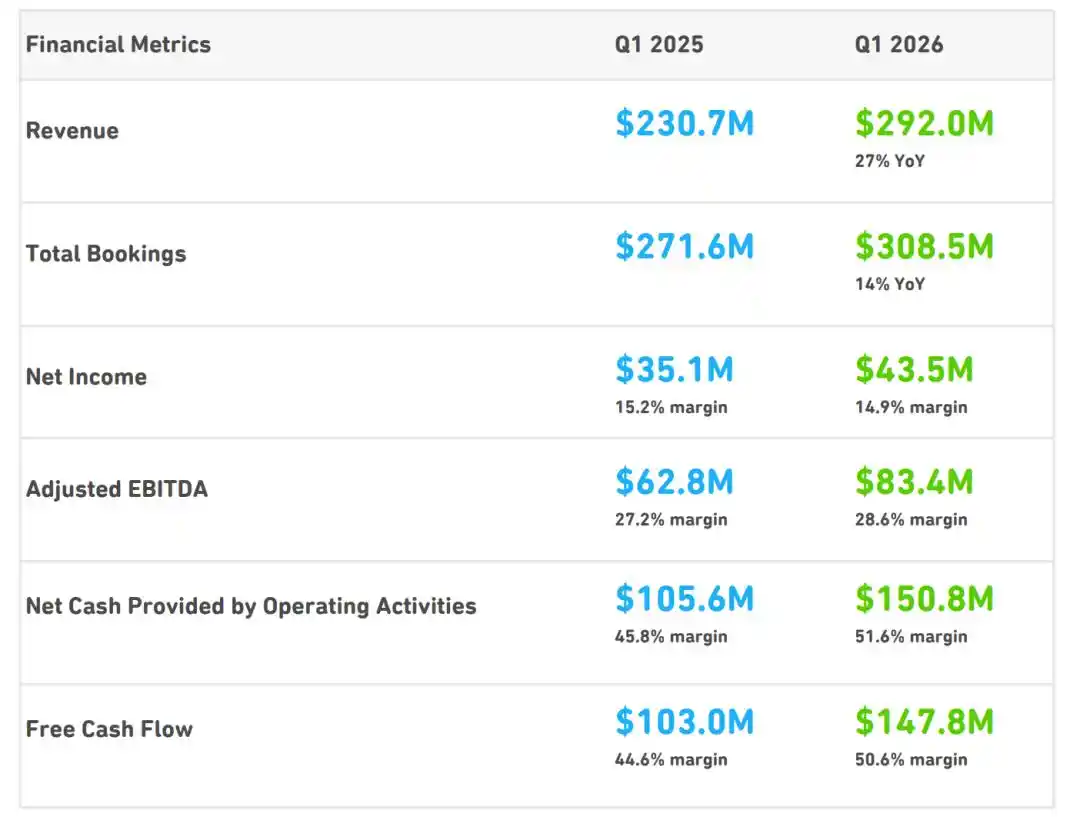Screen dimensions: 1080x817
Task: Click the 44.6% margin note
Action: click(671, 761)
